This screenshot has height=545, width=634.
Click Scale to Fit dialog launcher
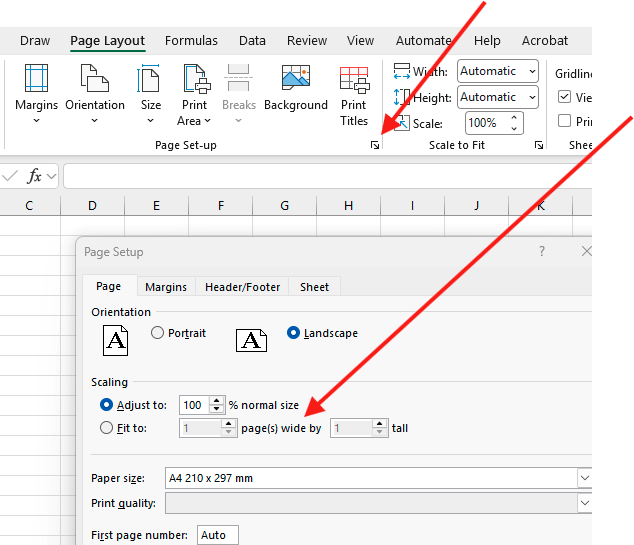[539, 145]
